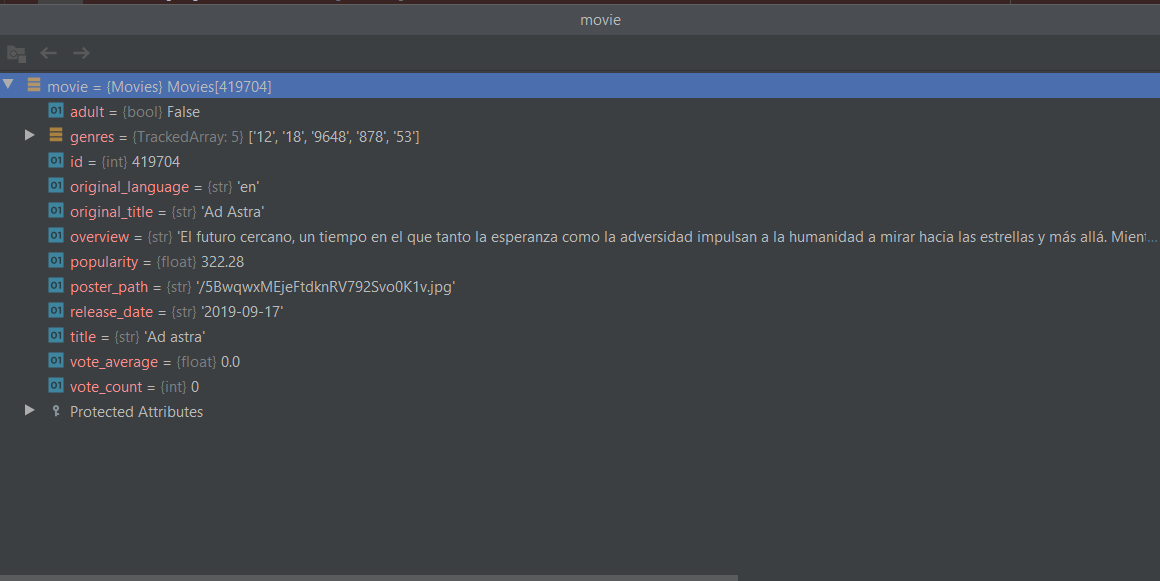Viewport: 1160px width, 581px height.
Task: Click the Protected Attributes key icon
Action: [x=56, y=411]
